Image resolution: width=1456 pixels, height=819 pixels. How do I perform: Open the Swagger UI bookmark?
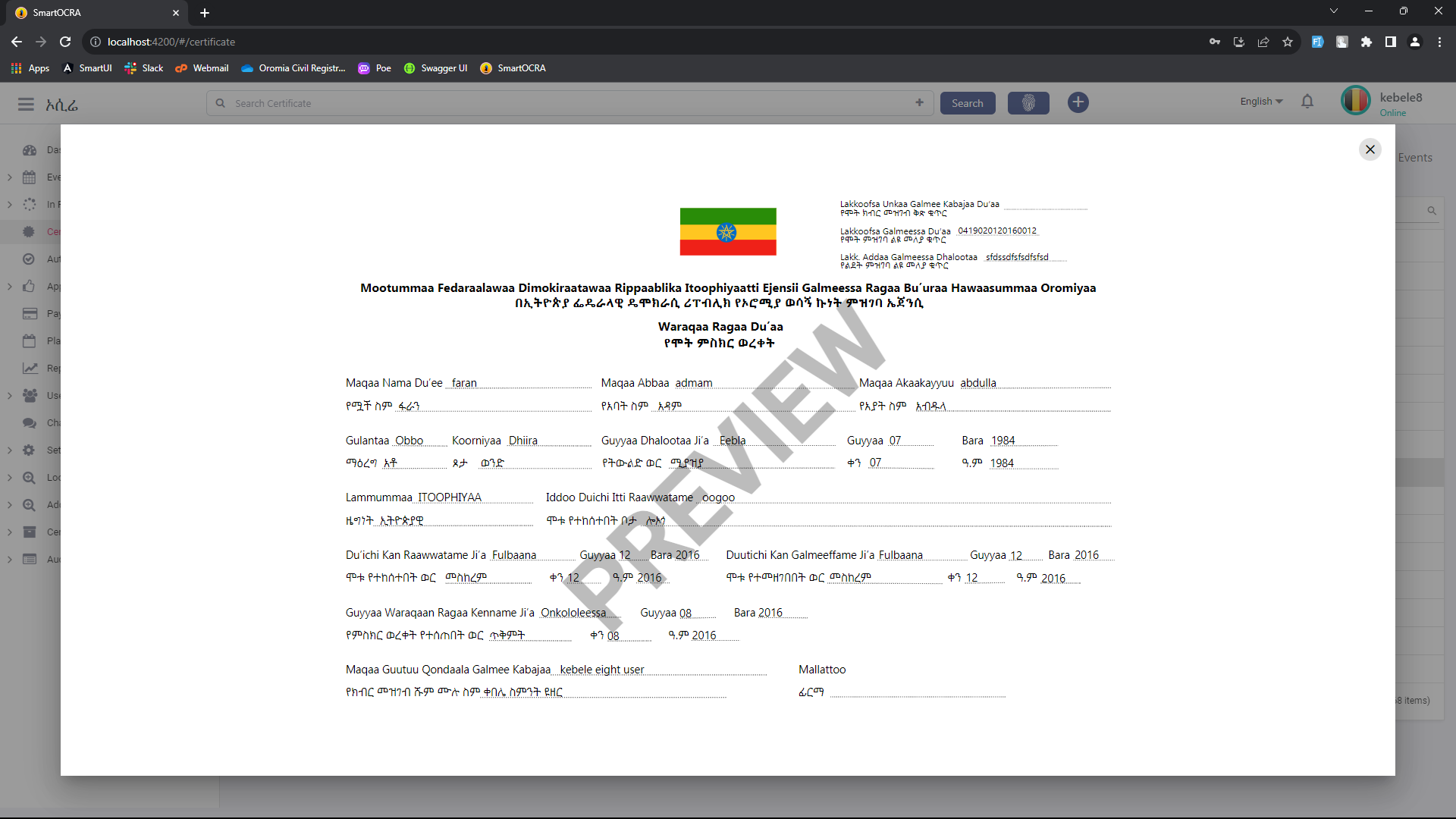point(435,68)
